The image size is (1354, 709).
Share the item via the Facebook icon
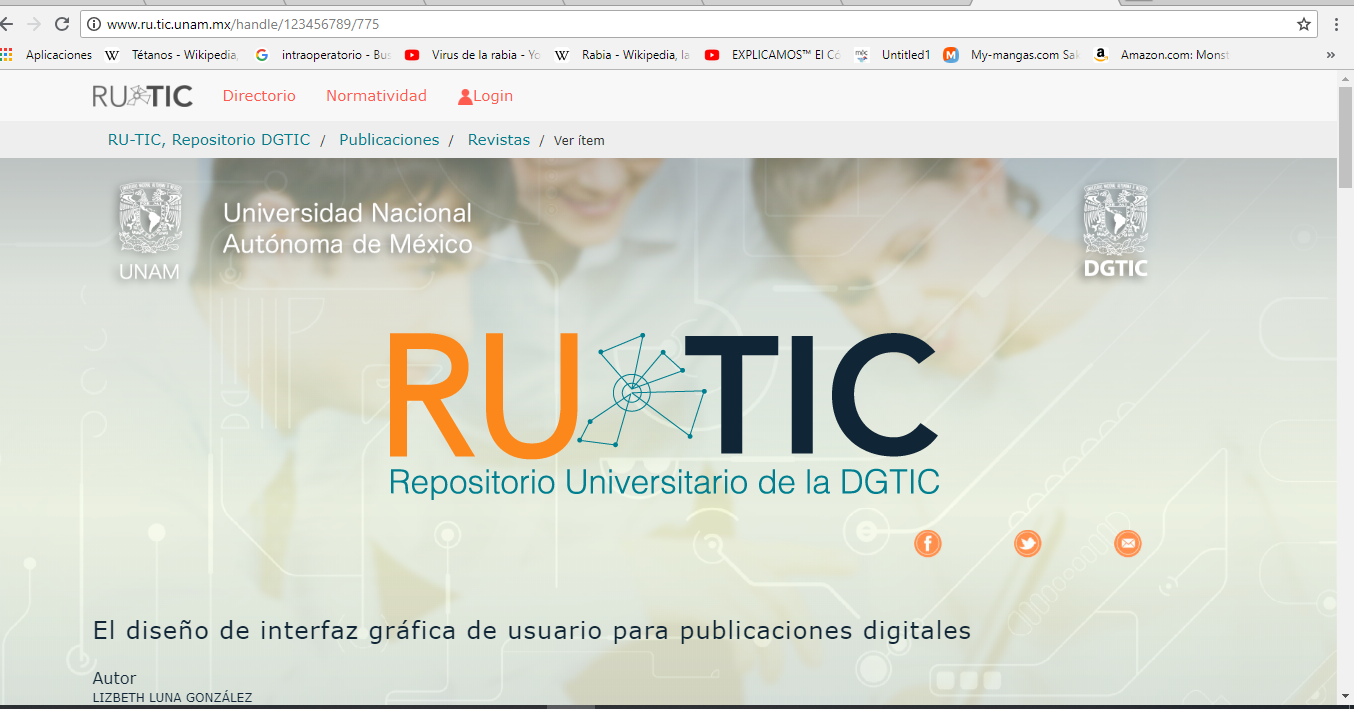[927, 543]
